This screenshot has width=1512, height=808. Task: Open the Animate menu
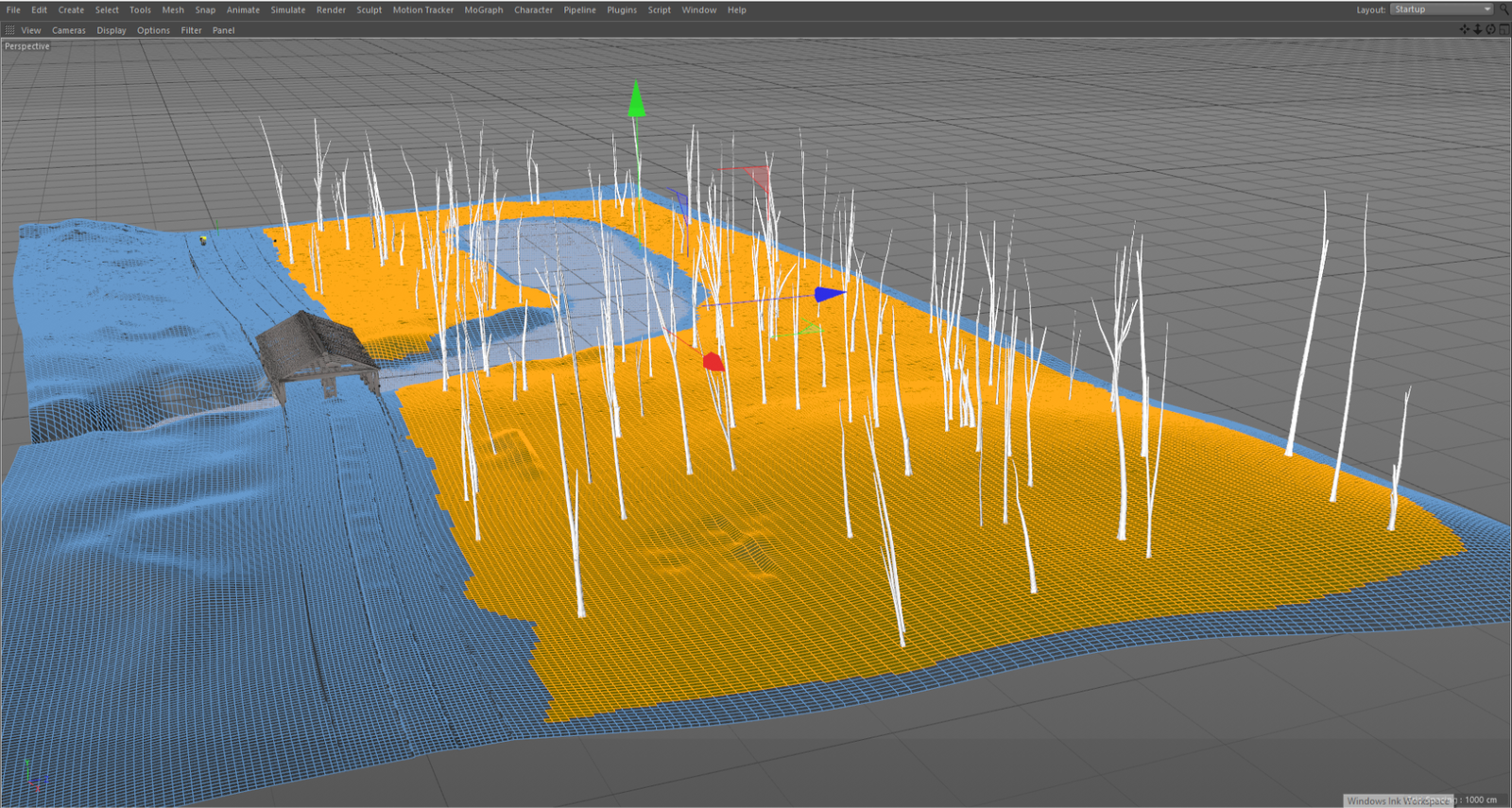243,10
